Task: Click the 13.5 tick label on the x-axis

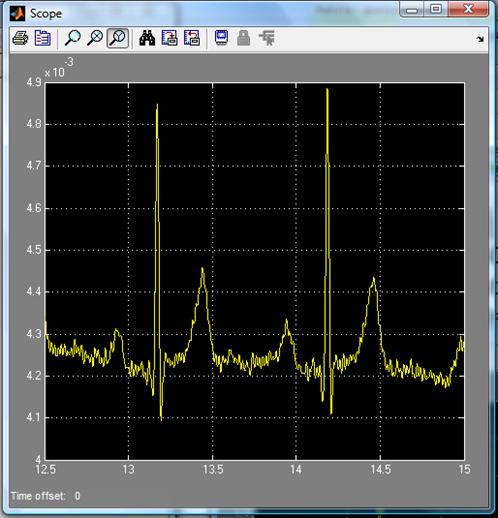Action: (x=213, y=469)
